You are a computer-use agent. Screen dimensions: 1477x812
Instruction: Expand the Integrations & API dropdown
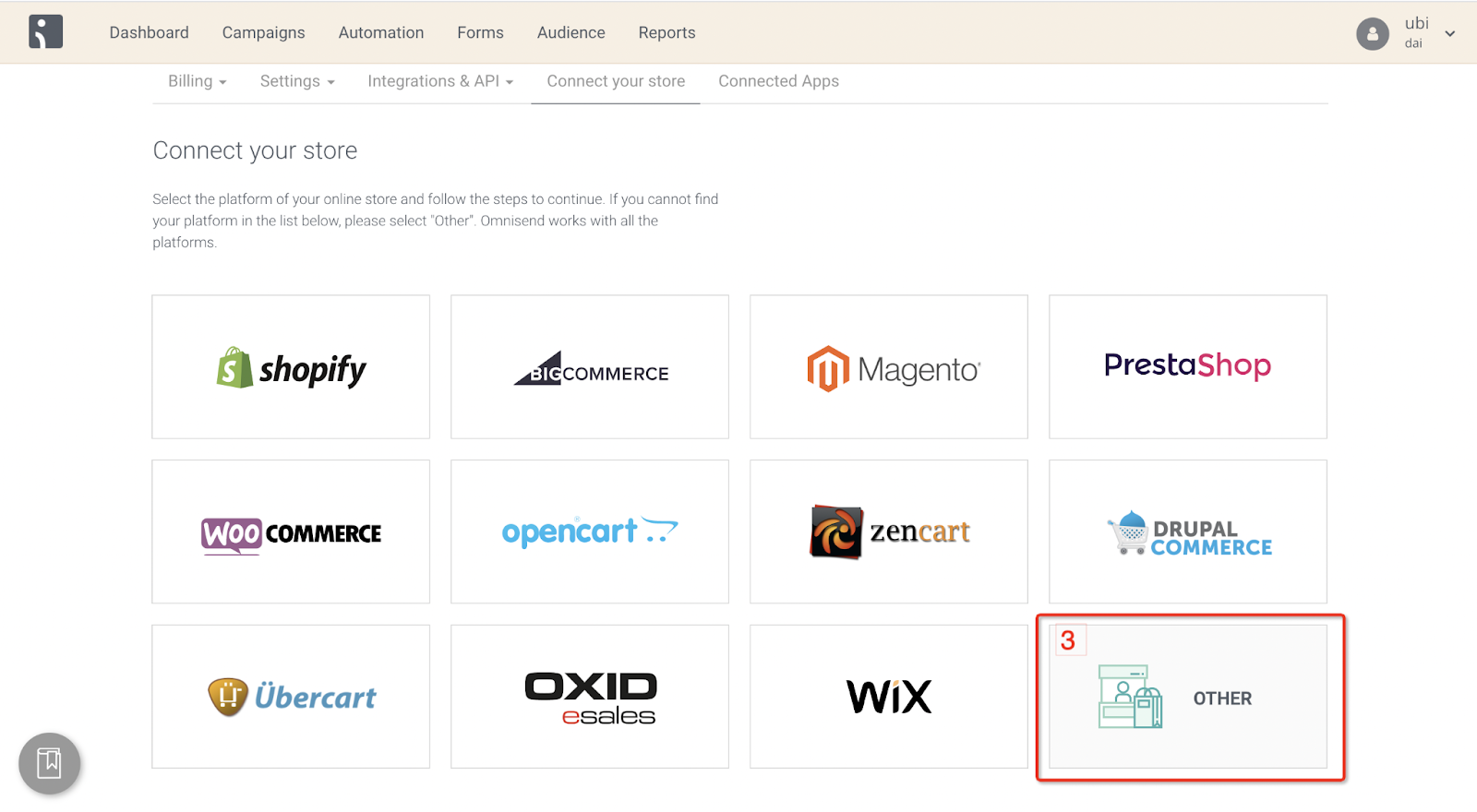click(x=440, y=81)
